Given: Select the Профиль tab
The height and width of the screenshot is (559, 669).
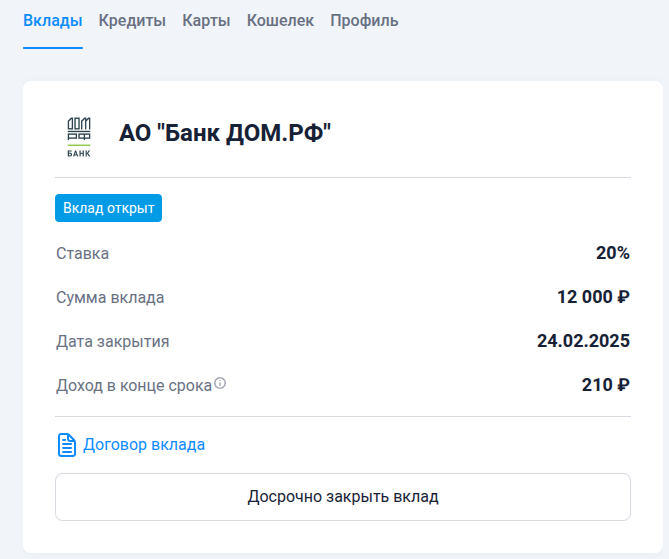Looking at the screenshot, I should [364, 20].
